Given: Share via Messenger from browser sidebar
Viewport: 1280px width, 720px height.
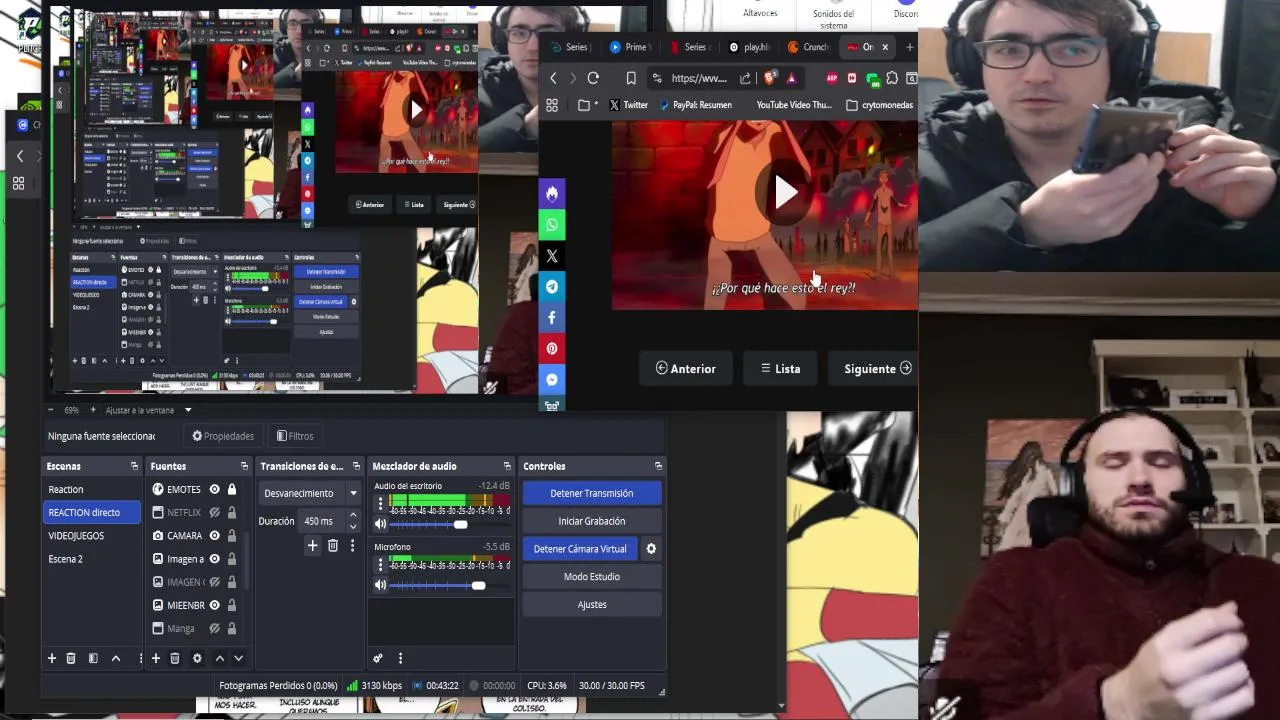Looking at the screenshot, I should pos(552,380).
